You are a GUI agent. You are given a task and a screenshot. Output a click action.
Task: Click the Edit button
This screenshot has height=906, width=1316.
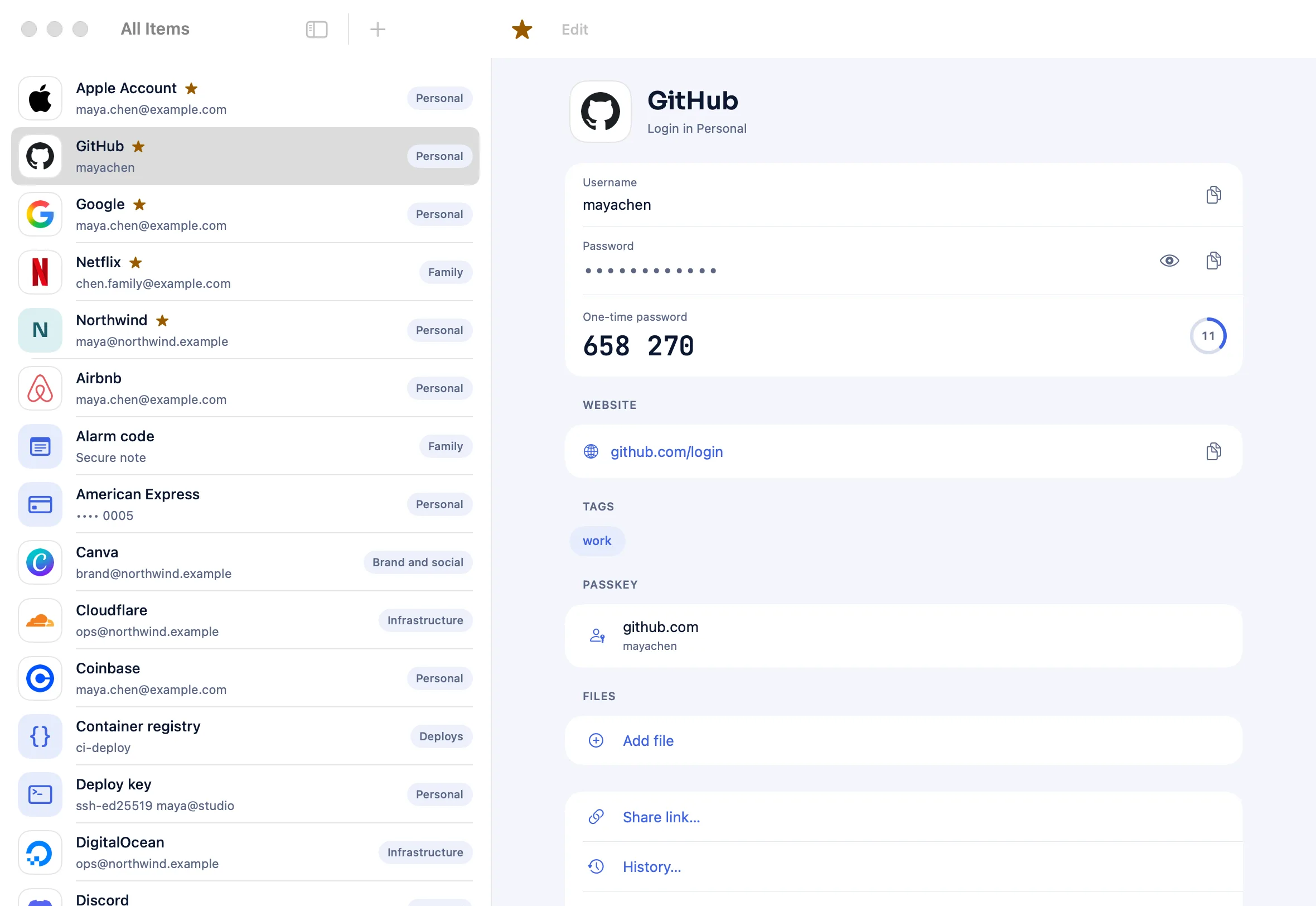[574, 30]
